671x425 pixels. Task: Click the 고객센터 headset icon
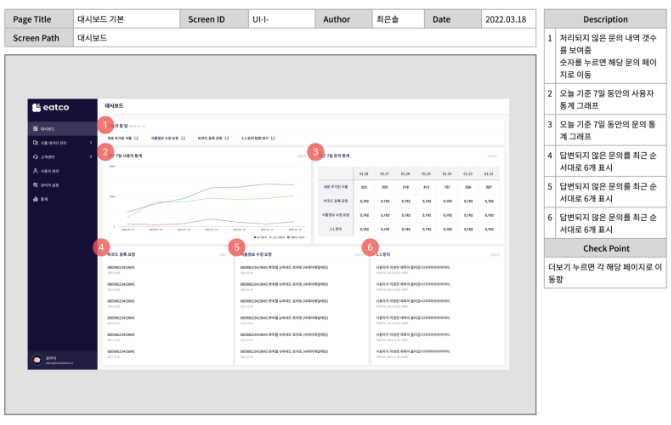point(36,157)
